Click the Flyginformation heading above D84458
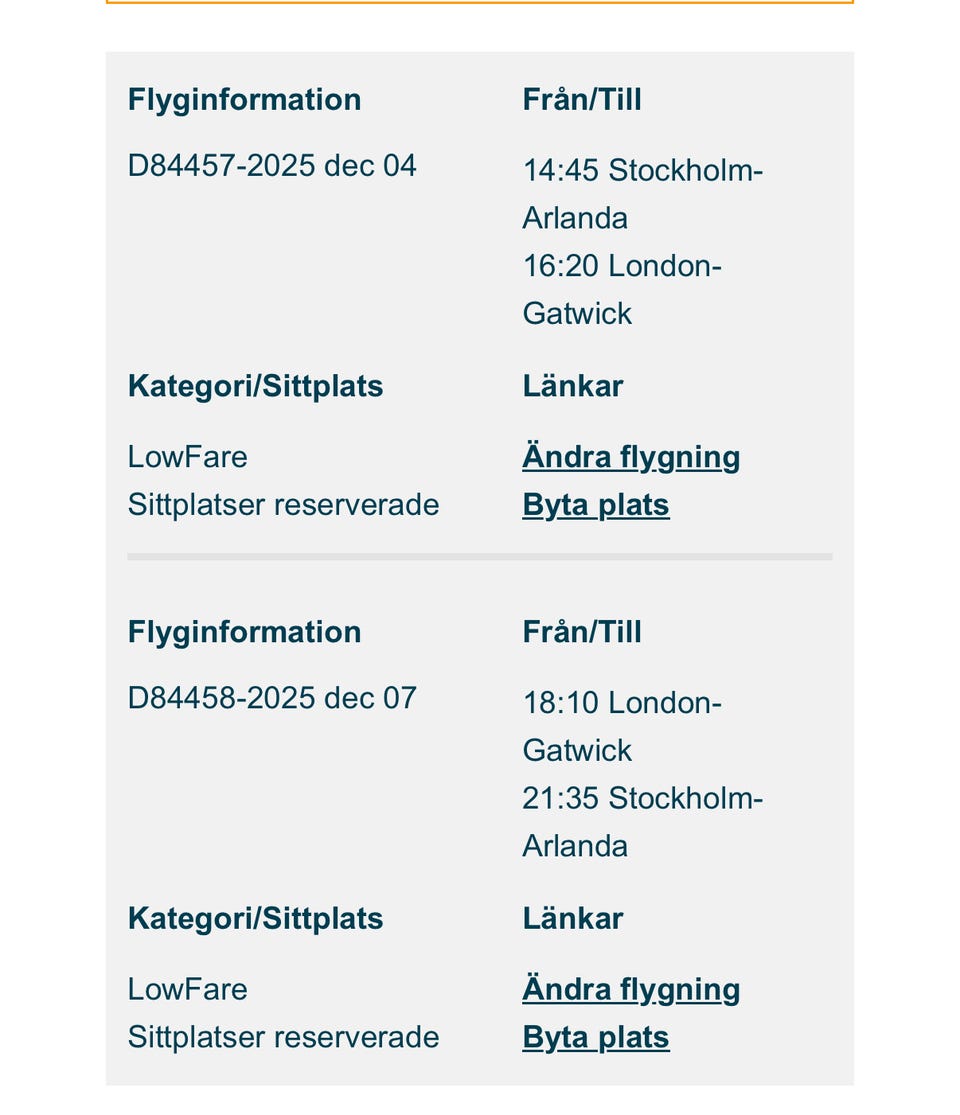 pos(244,632)
